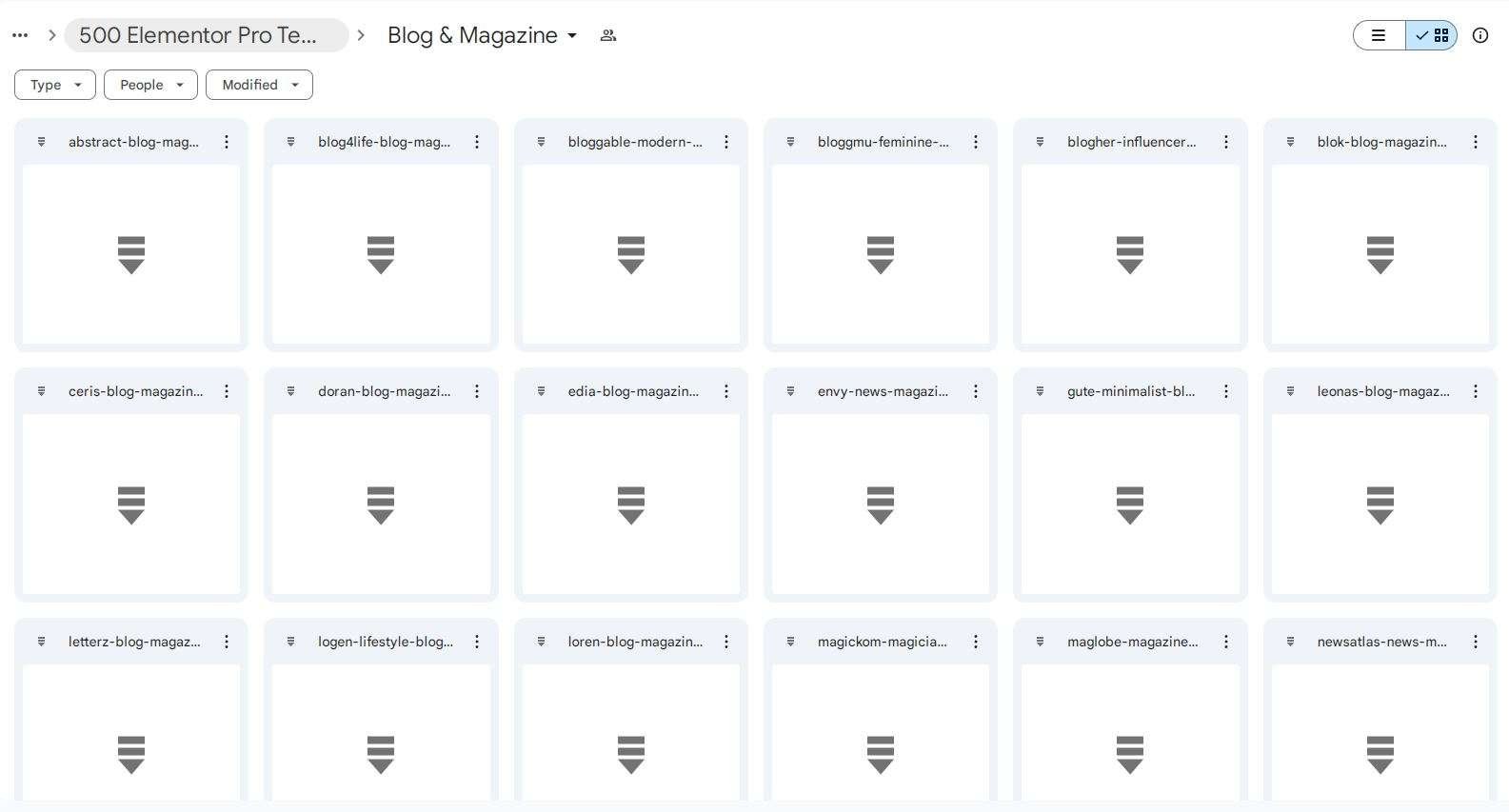
Task: Select the bloggmu-feminine thumbnail
Action: pos(881,254)
